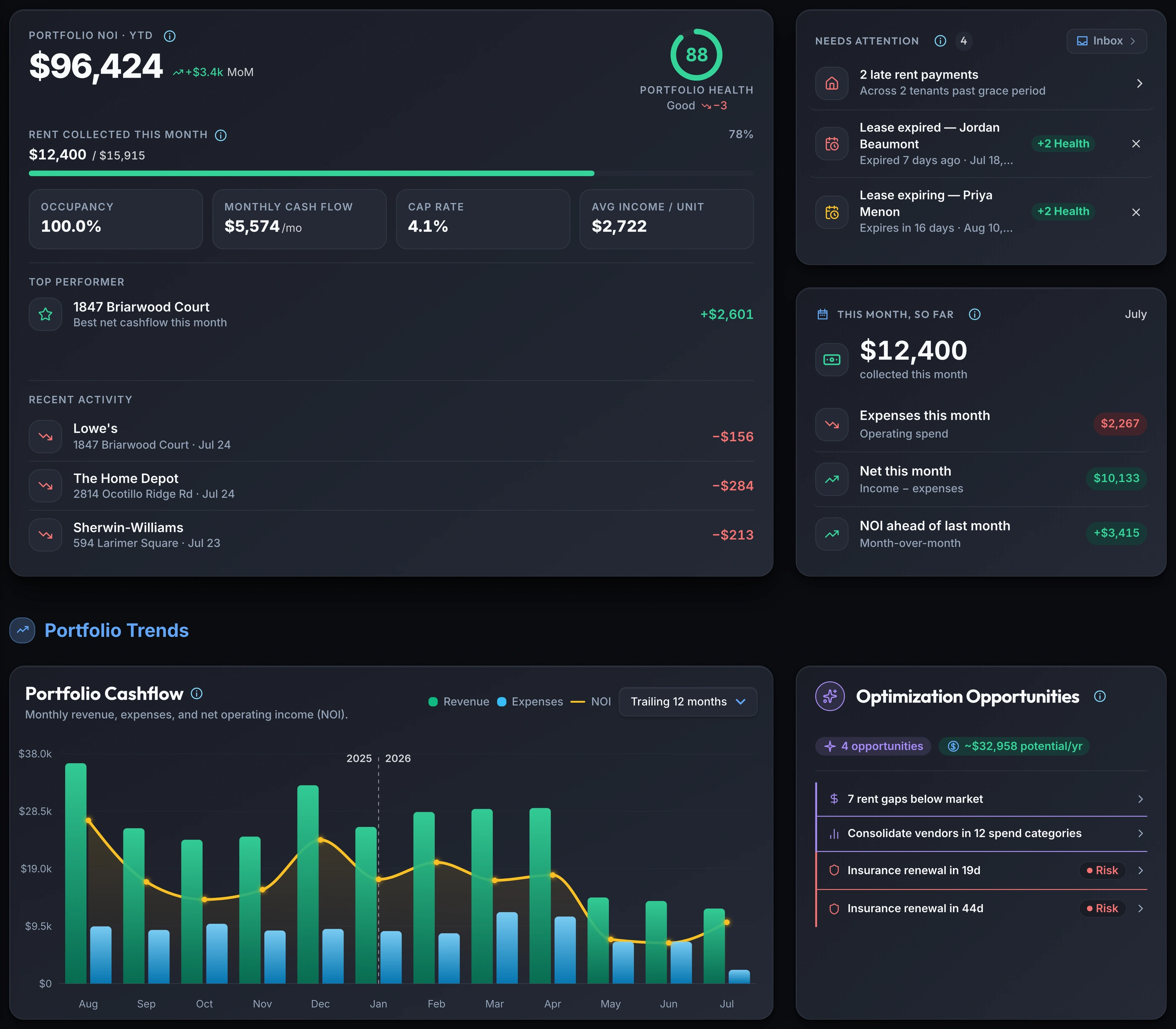Open Consolidate vendors in 12 spend categories

point(981,833)
